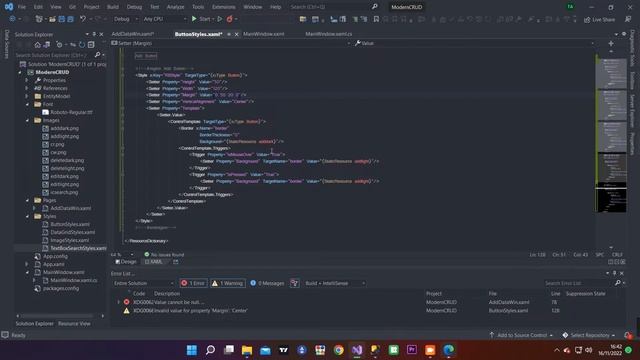This screenshot has width=640, height=360.
Task: Click the New Project toolbar icon
Action: [x=39, y=19]
